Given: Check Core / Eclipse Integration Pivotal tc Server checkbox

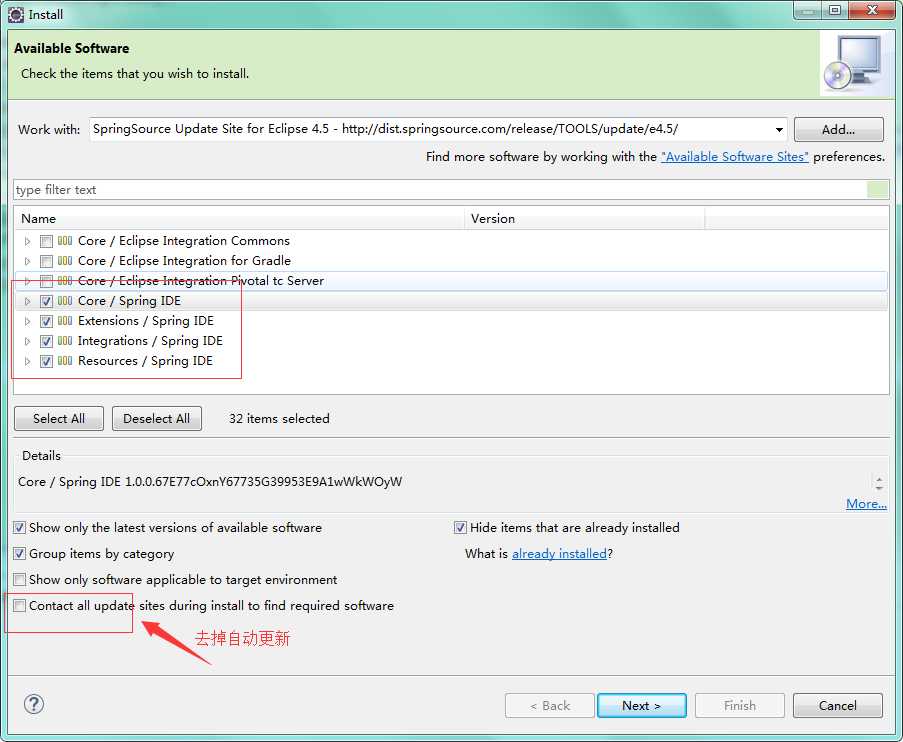Looking at the screenshot, I should pyautogui.click(x=47, y=281).
